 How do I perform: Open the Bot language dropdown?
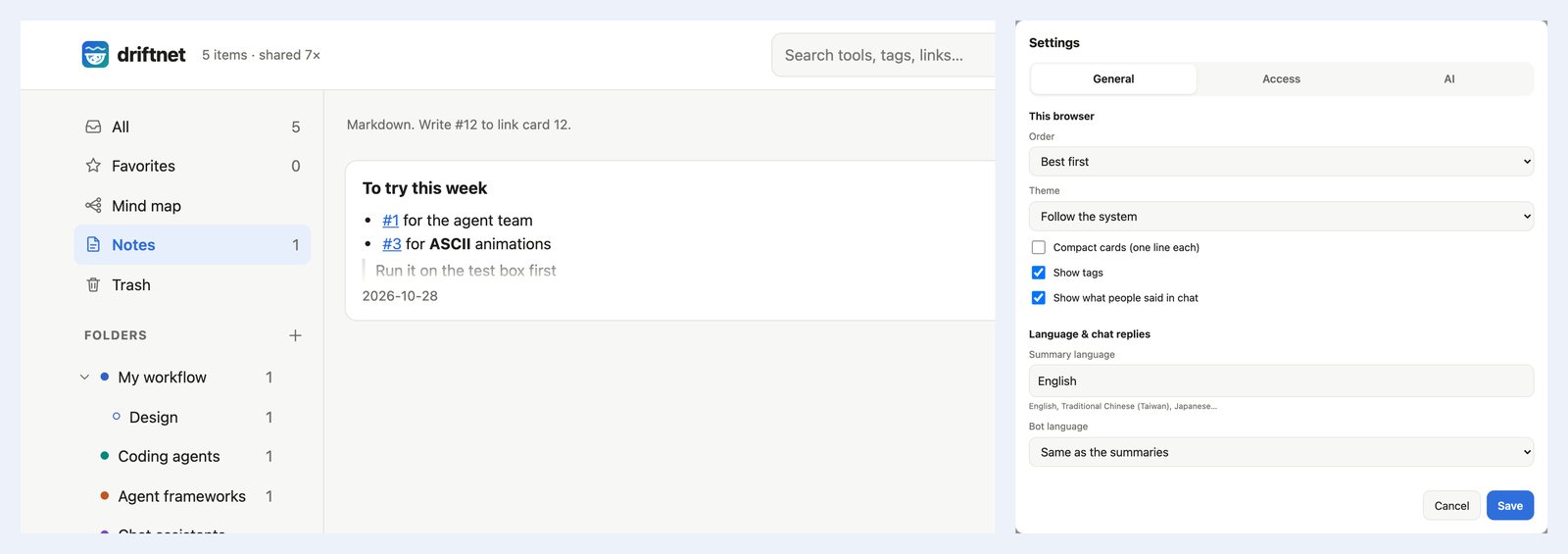click(1281, 452)
